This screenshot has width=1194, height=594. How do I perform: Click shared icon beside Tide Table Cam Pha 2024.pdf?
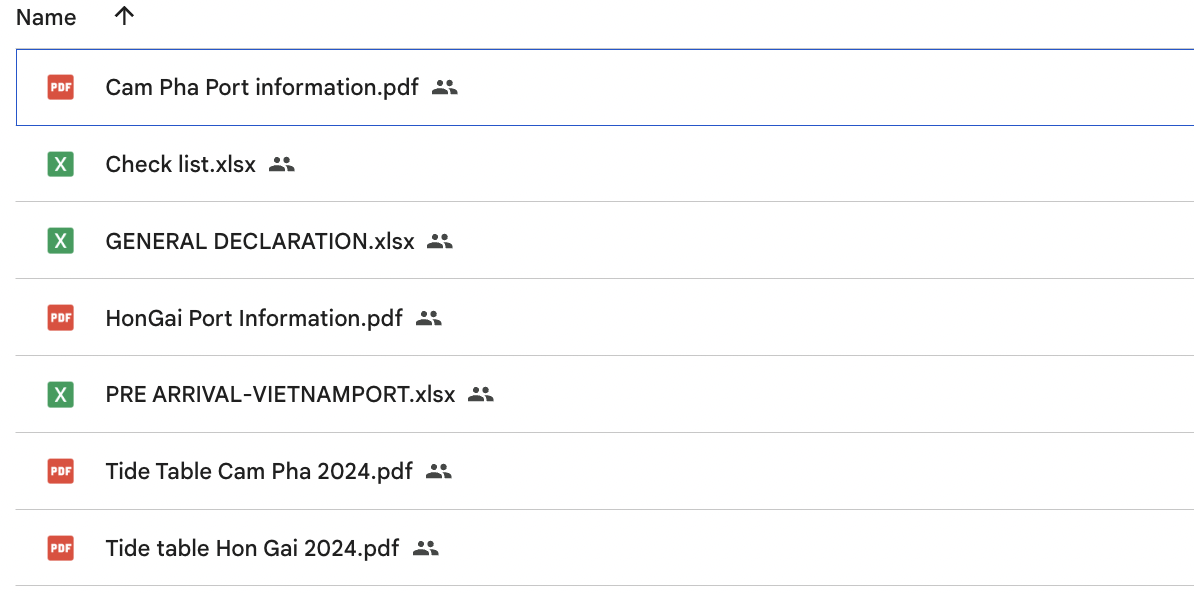coord(439,471)
